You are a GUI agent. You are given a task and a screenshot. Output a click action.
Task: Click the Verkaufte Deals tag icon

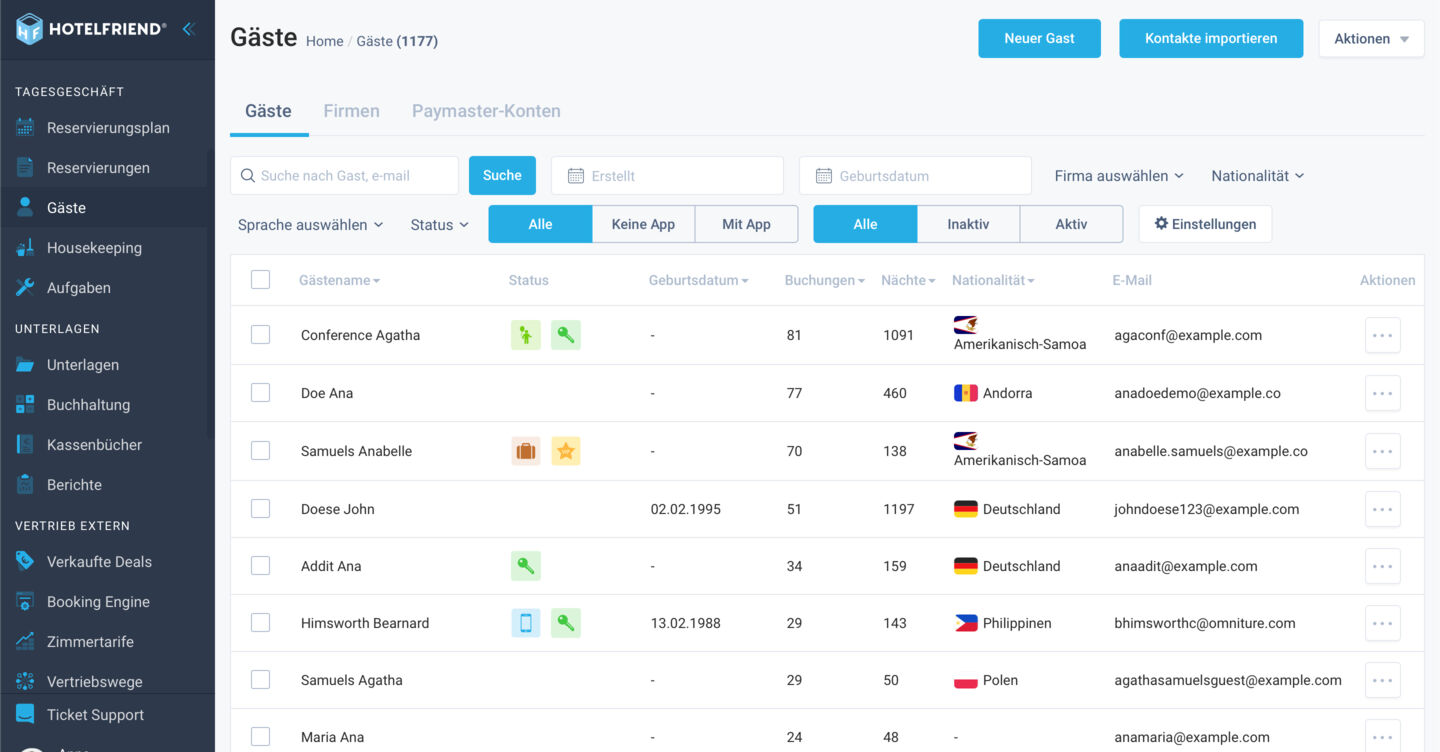pyautogui.click(x=25, y=562)
